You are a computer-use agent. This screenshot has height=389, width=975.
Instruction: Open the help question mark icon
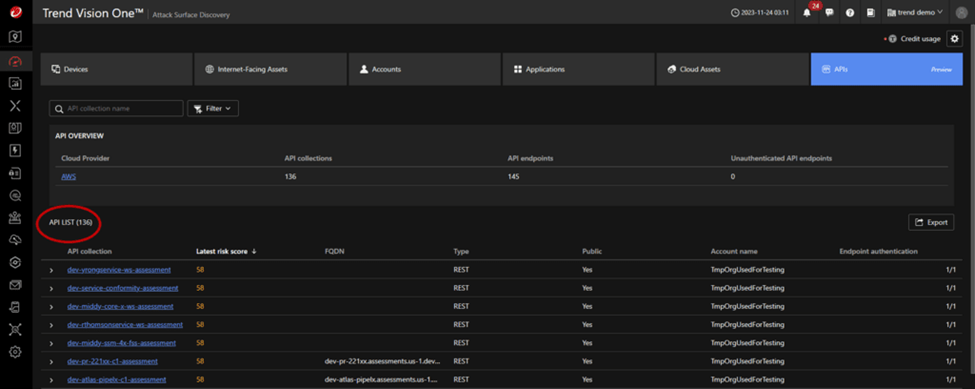click(850, 12)
